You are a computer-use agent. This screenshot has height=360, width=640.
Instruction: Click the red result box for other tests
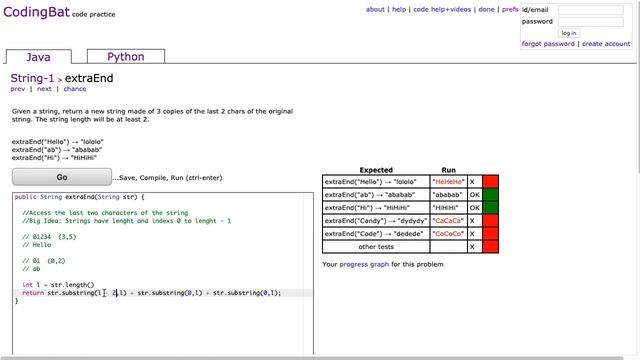(490, 247)
